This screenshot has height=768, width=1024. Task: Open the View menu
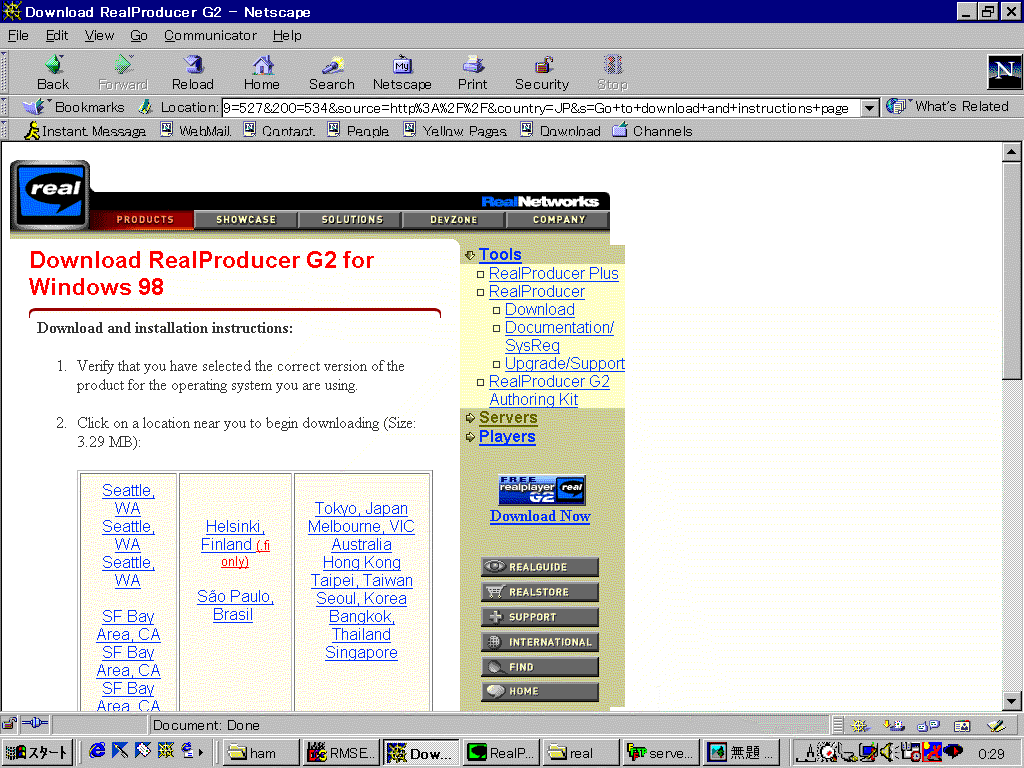pyautogui.click(x=99, y=35)
